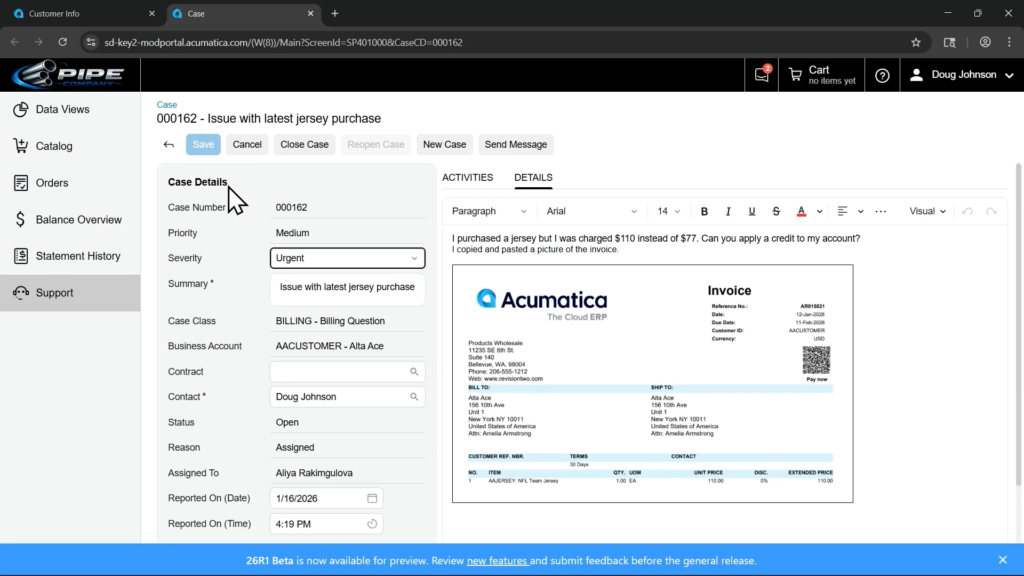The image size is (1024, 576).
Task: Apply italic formatting in editor
Action: click(728, 211)
